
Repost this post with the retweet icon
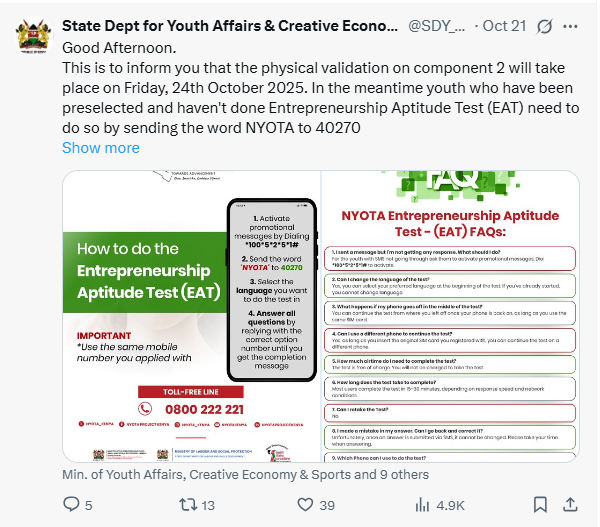[x=186, y=505]
